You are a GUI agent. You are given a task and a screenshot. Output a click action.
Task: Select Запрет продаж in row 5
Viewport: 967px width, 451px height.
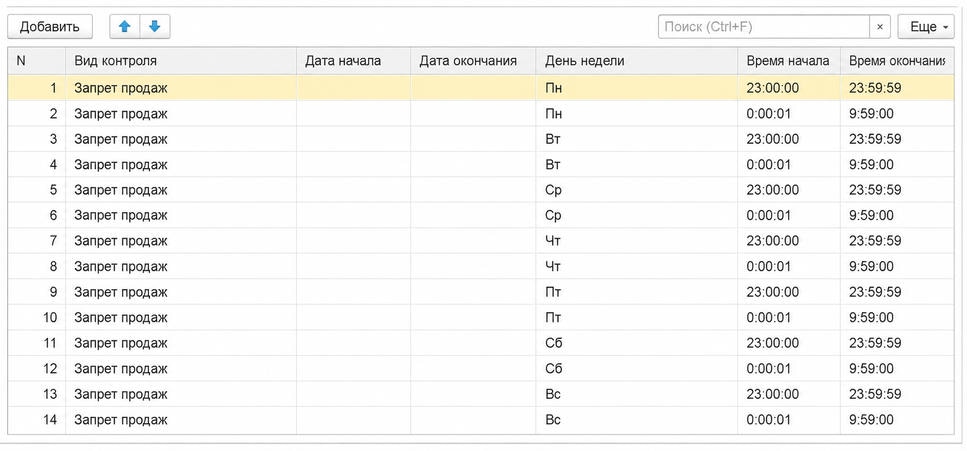[181, 190]
